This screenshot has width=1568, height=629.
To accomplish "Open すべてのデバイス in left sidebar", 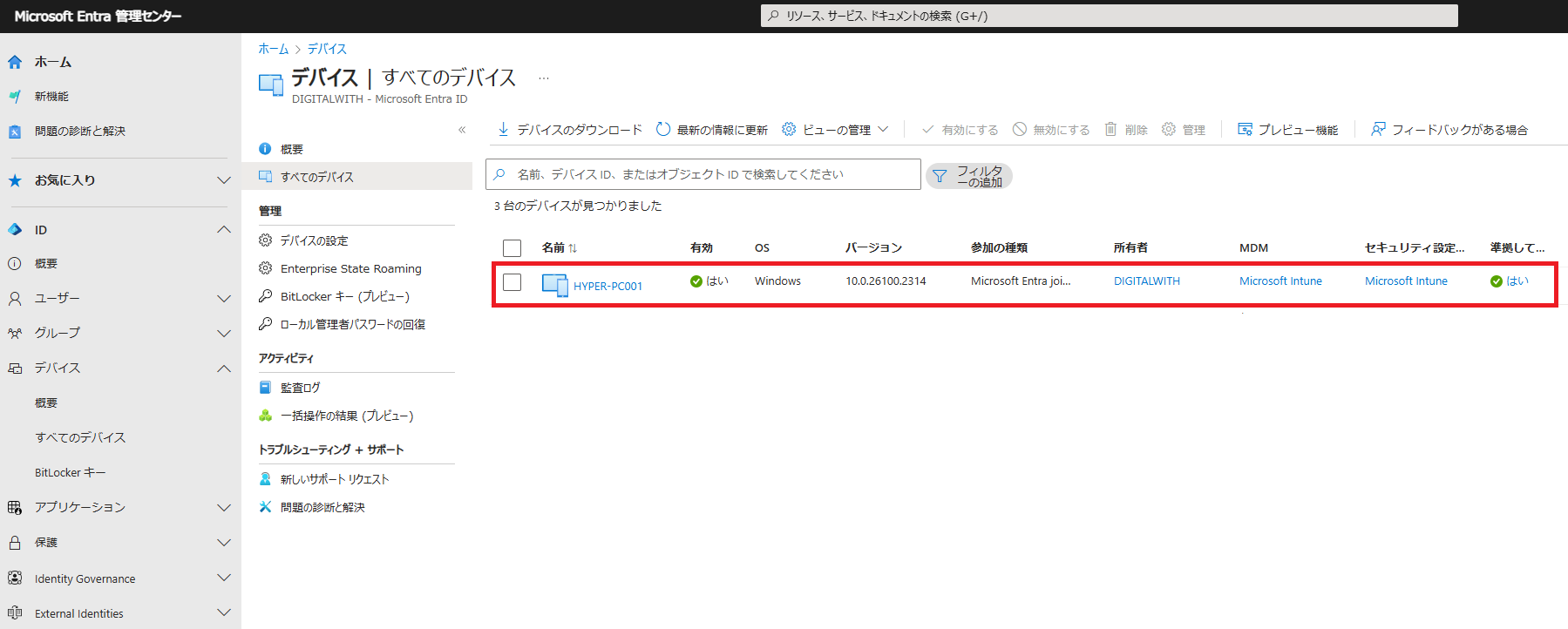I will pos(80,438).
